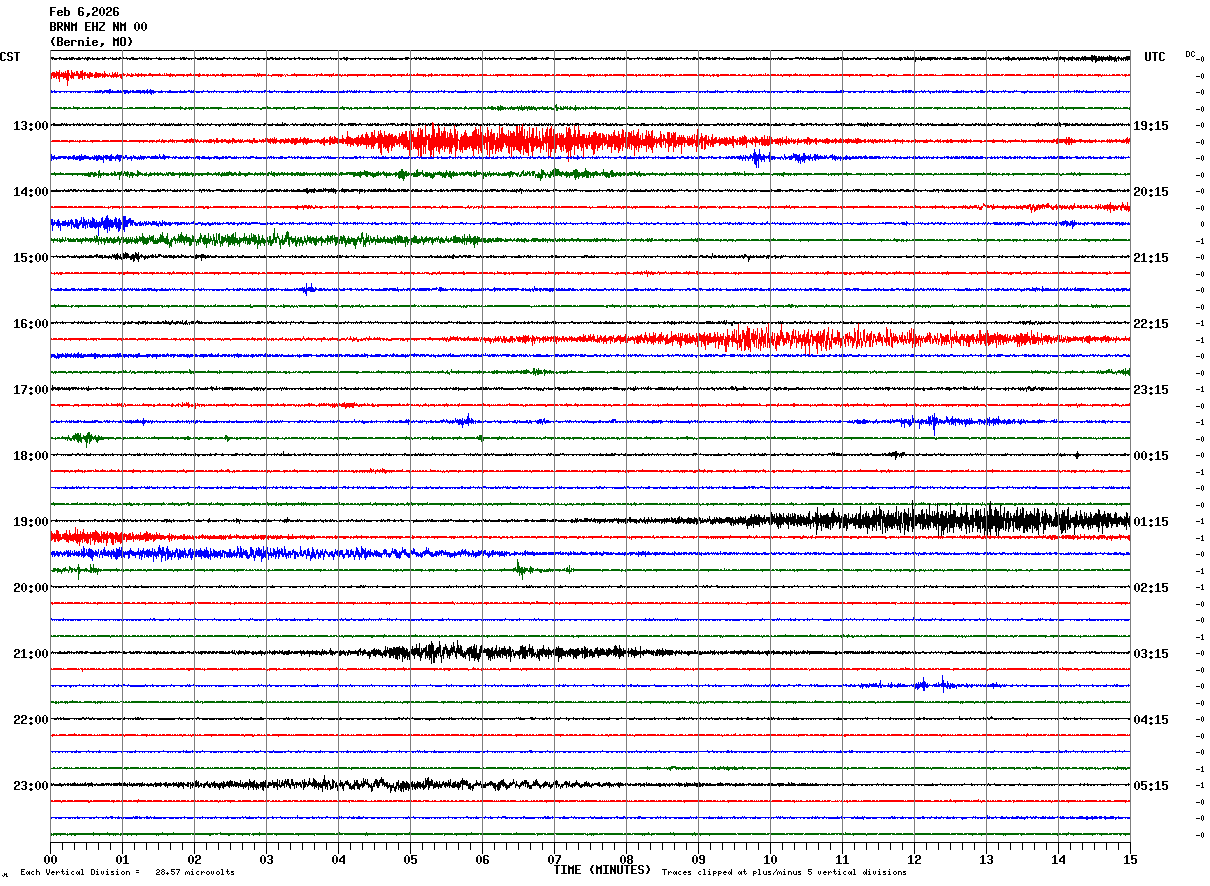Click minute tick label '10' on time axis
This screenshot has height=886, width=1210.
click(771, 859)
